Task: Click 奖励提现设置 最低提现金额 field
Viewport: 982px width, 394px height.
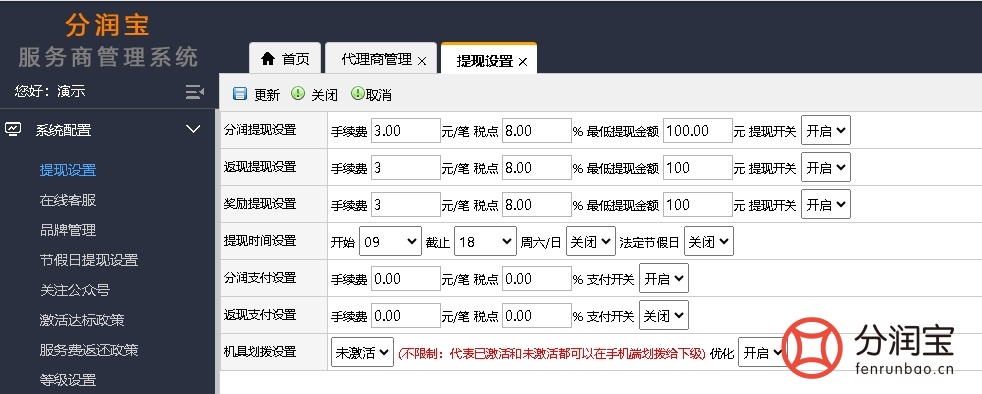Action: (x=698, y=204)
